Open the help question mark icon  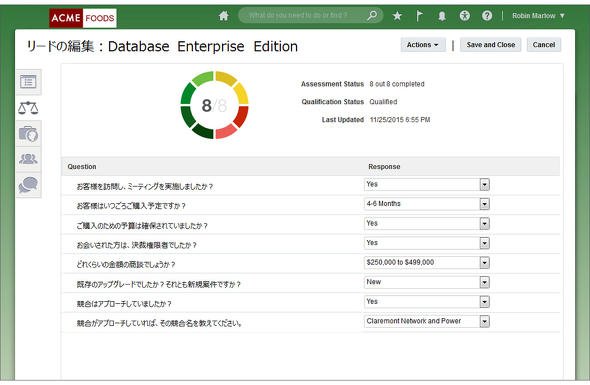tap(487, 15)
